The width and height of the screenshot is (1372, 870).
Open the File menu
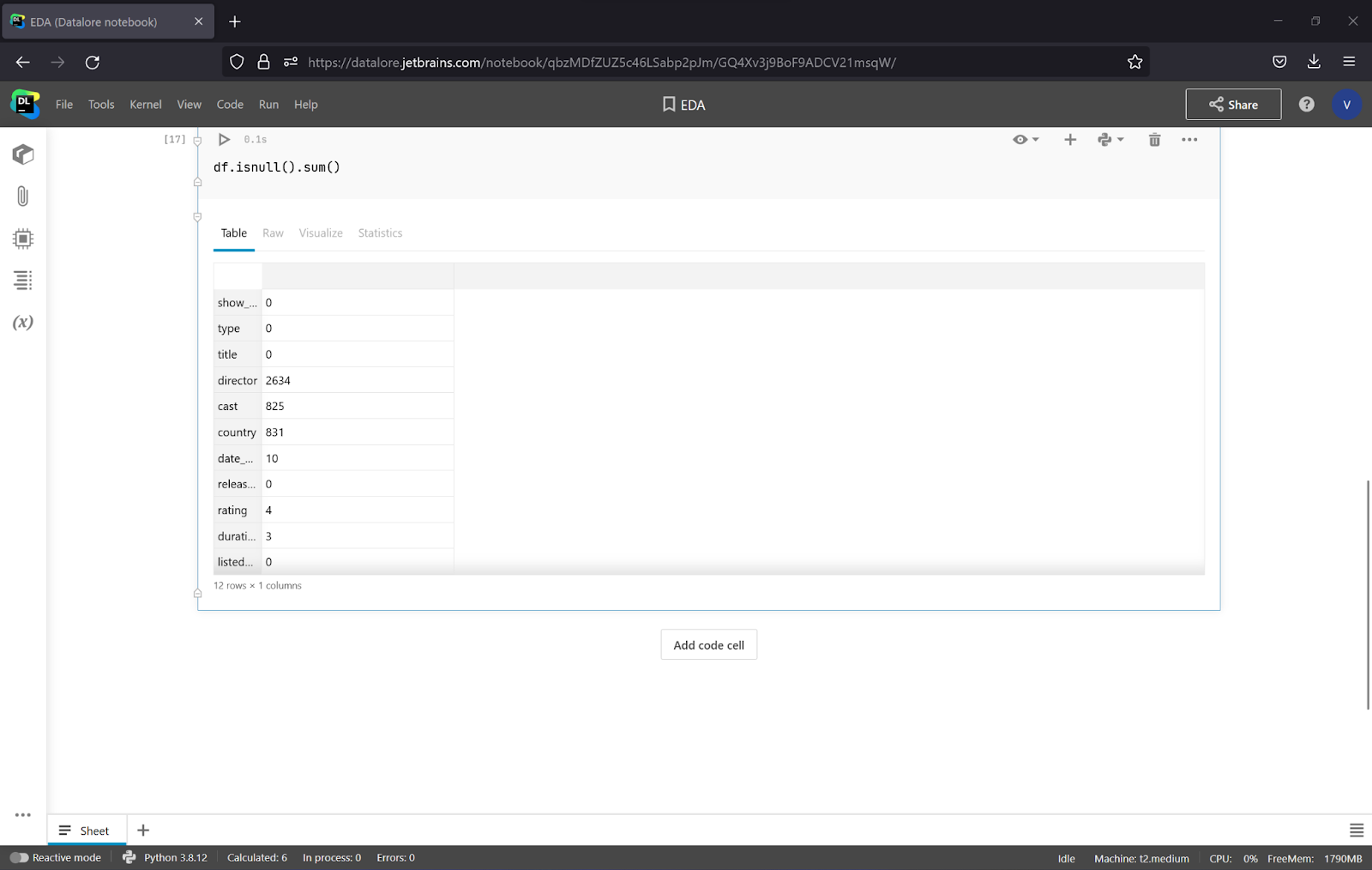(64, 104)
